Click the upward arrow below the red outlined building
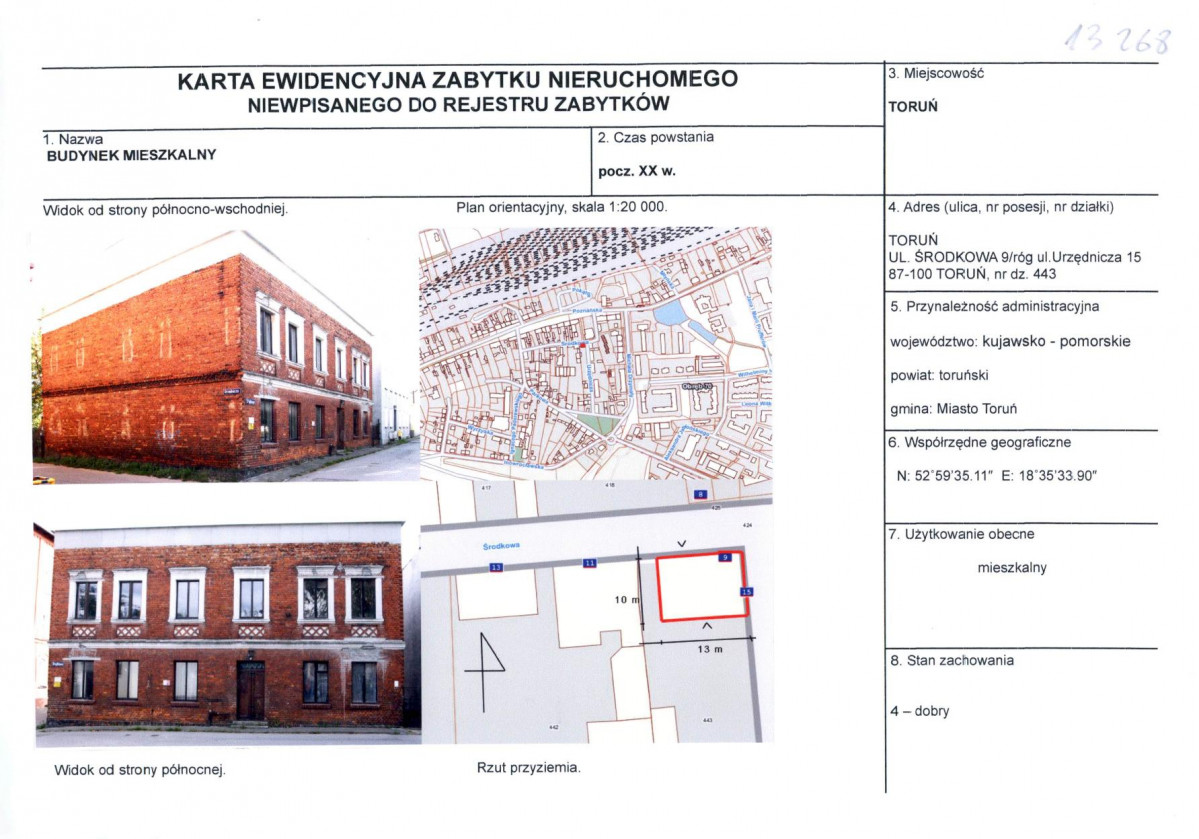The width and height of the screenshot is (1199, 839). click(x=707, y=626)
